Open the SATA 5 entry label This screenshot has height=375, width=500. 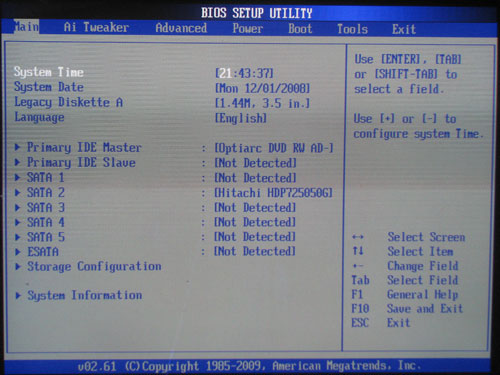tap(46, 237)
